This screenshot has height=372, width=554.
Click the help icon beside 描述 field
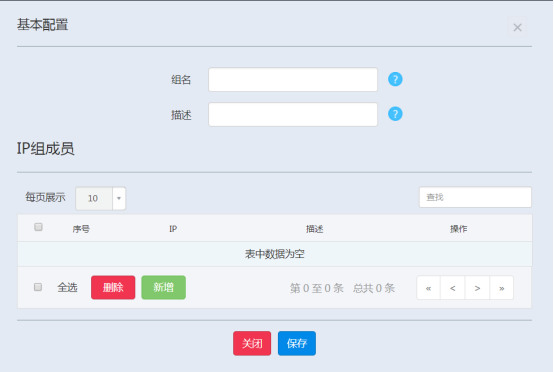(395, 114)
